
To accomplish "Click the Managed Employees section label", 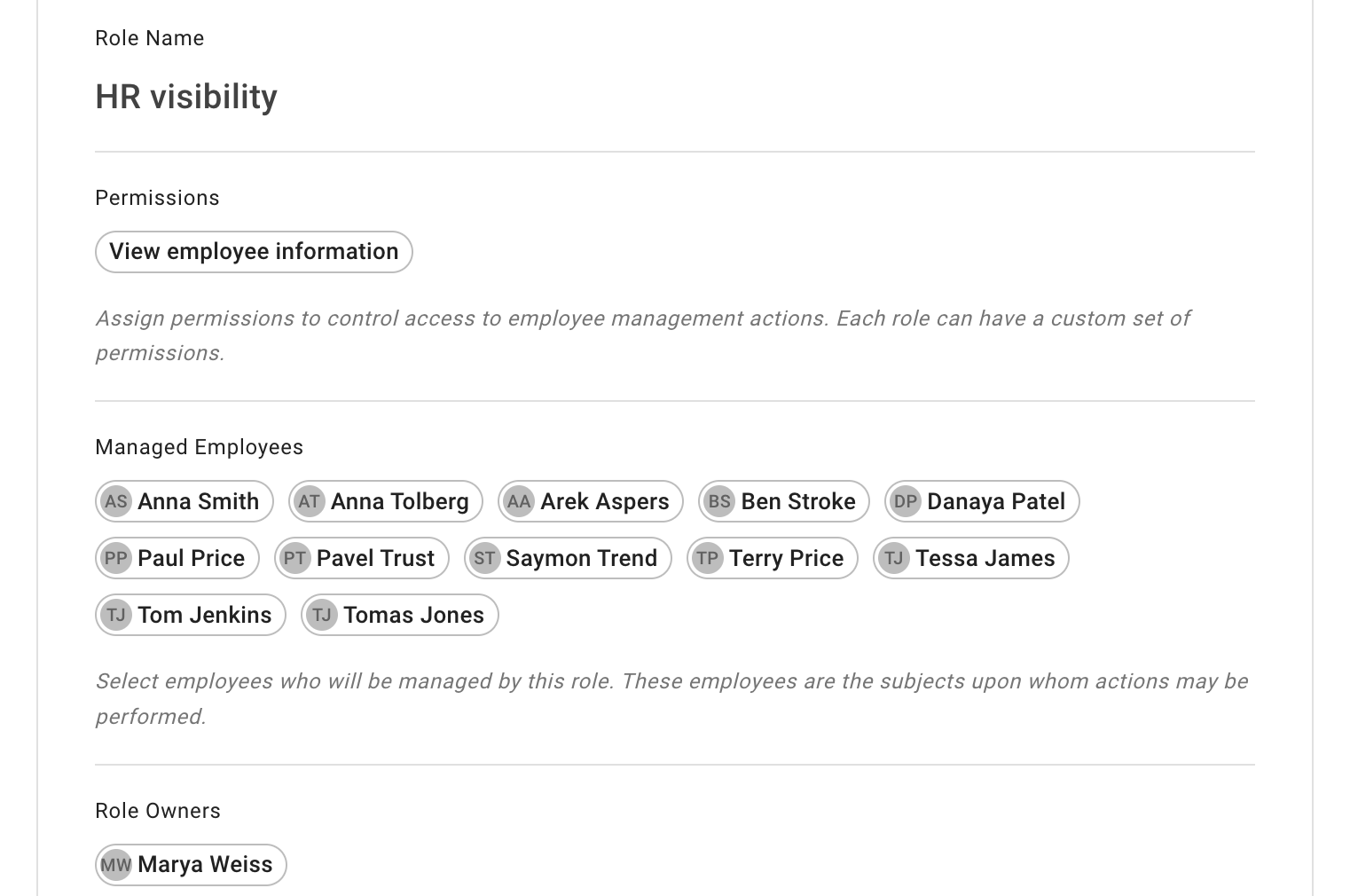I will 199,447.
